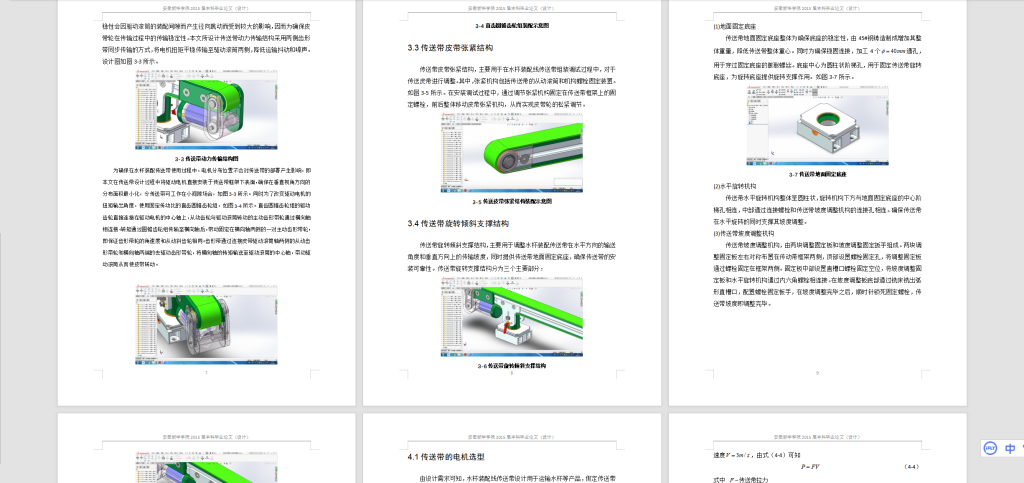Select the figure 3-6 rotating tilt support image

[x=511, y=317]
